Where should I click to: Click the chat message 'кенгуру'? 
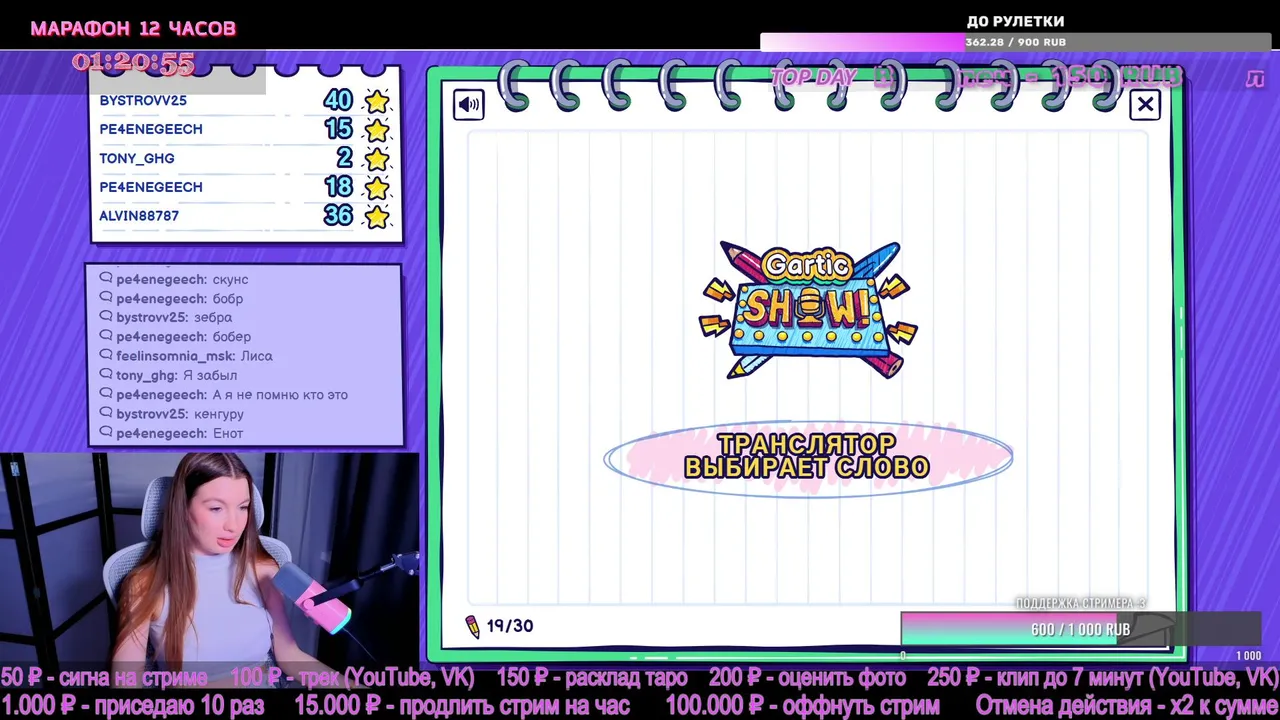click(x=219, y=414)
